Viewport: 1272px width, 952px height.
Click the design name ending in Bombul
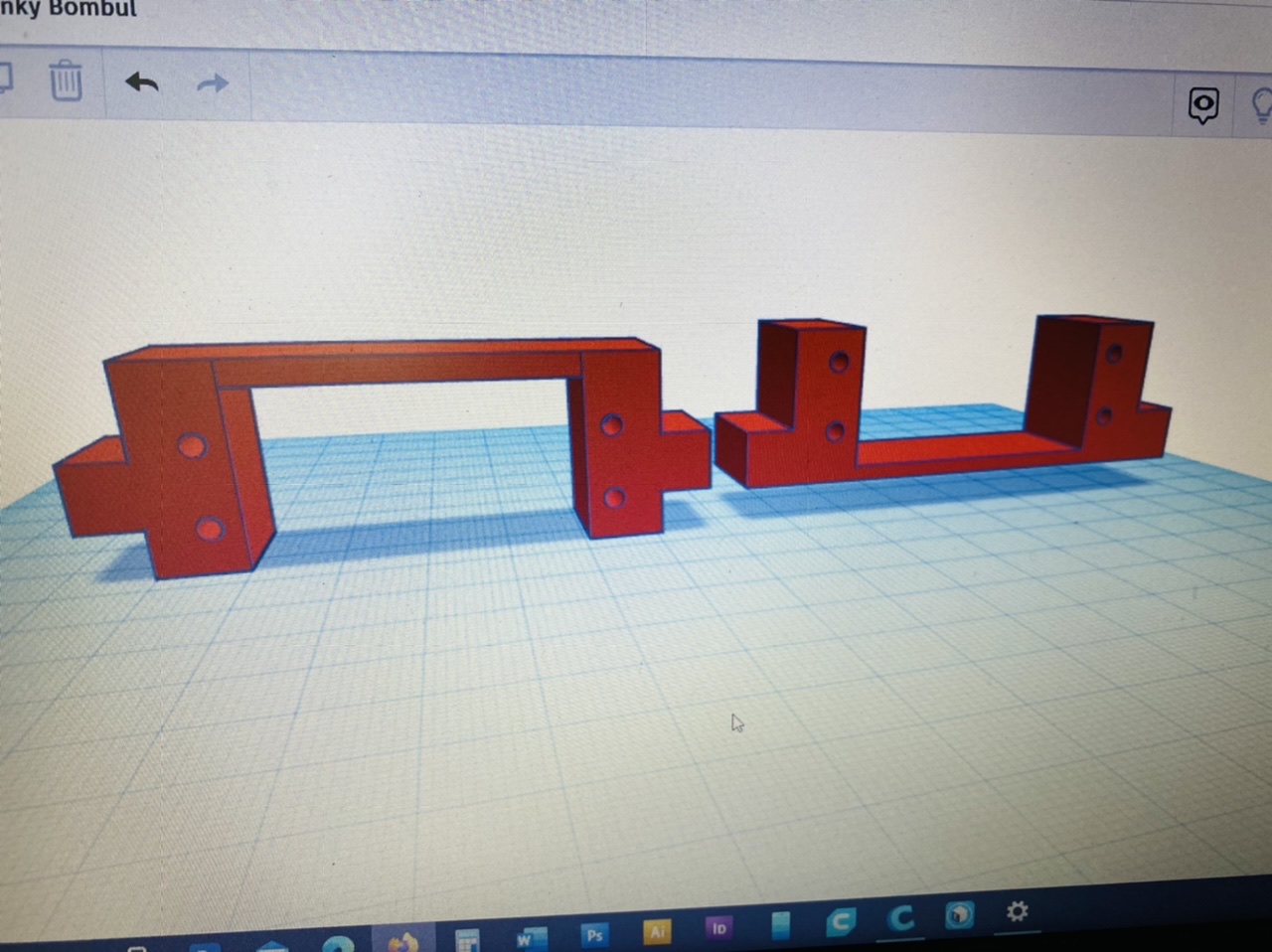point(67,9)
